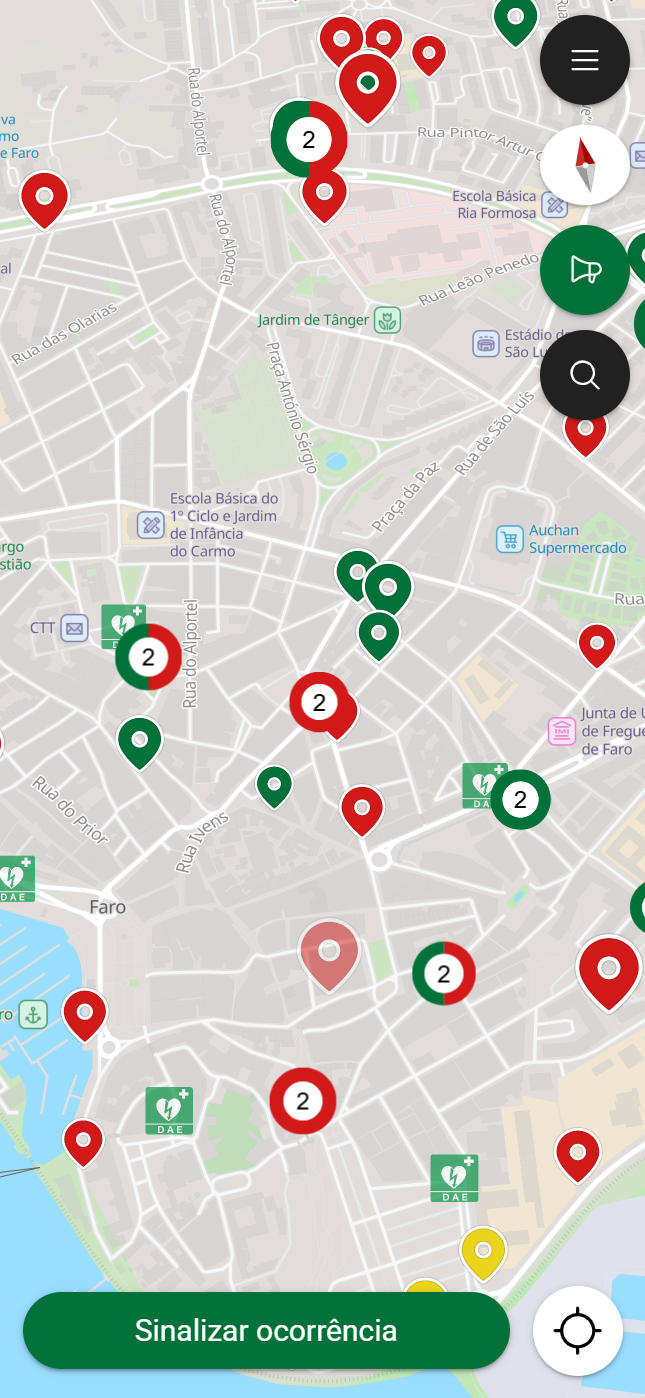Viewport: 645px width, 1398px height.
Task: Select the Escola Básica Ria Formosa icon
Action: tap(555, 206)
